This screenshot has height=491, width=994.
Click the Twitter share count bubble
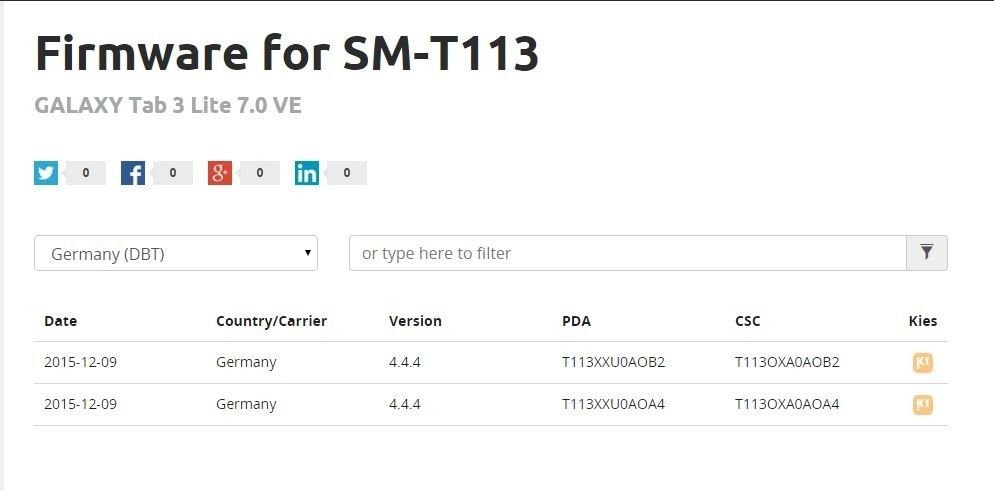tap(86, 173)
